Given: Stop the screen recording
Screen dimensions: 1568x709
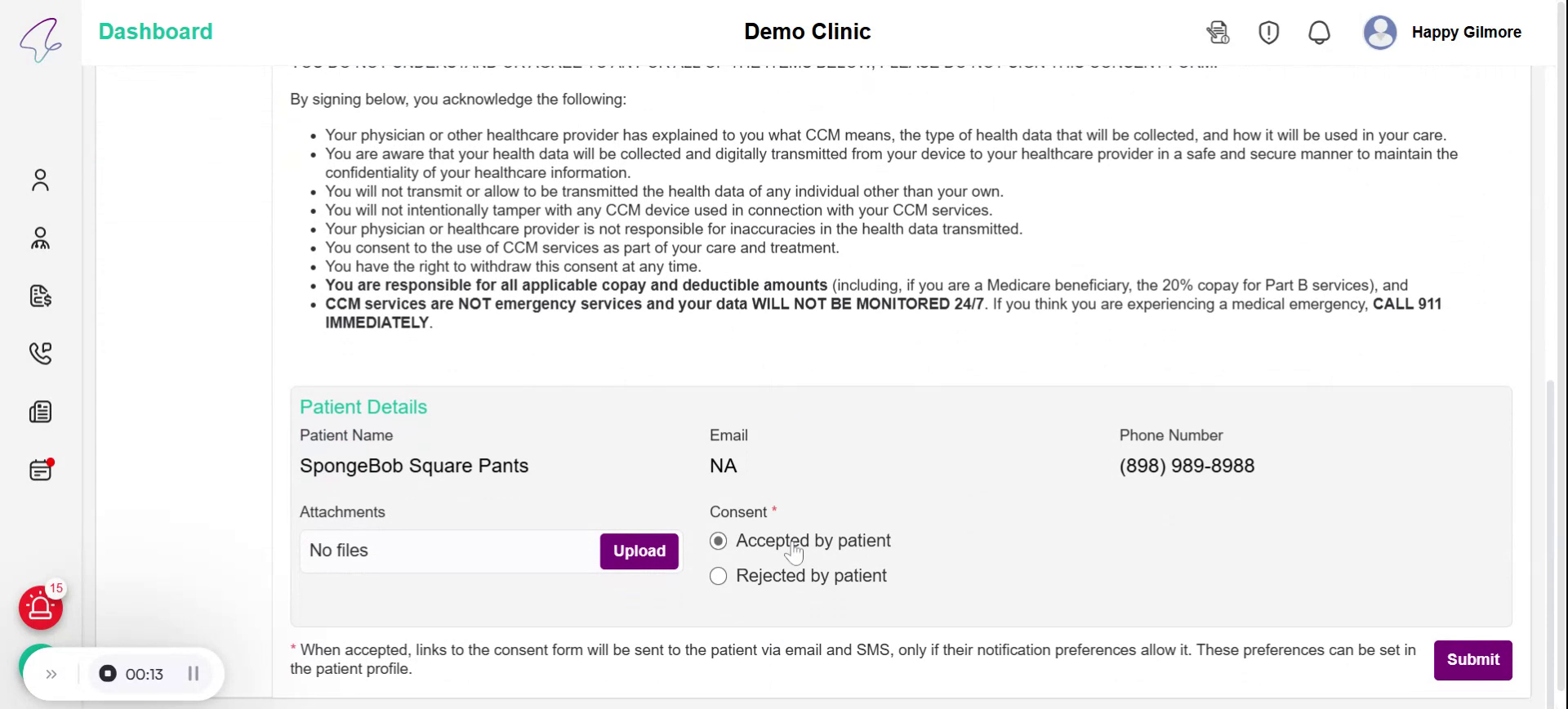Looking at the screenshot, I should point(108,674).
